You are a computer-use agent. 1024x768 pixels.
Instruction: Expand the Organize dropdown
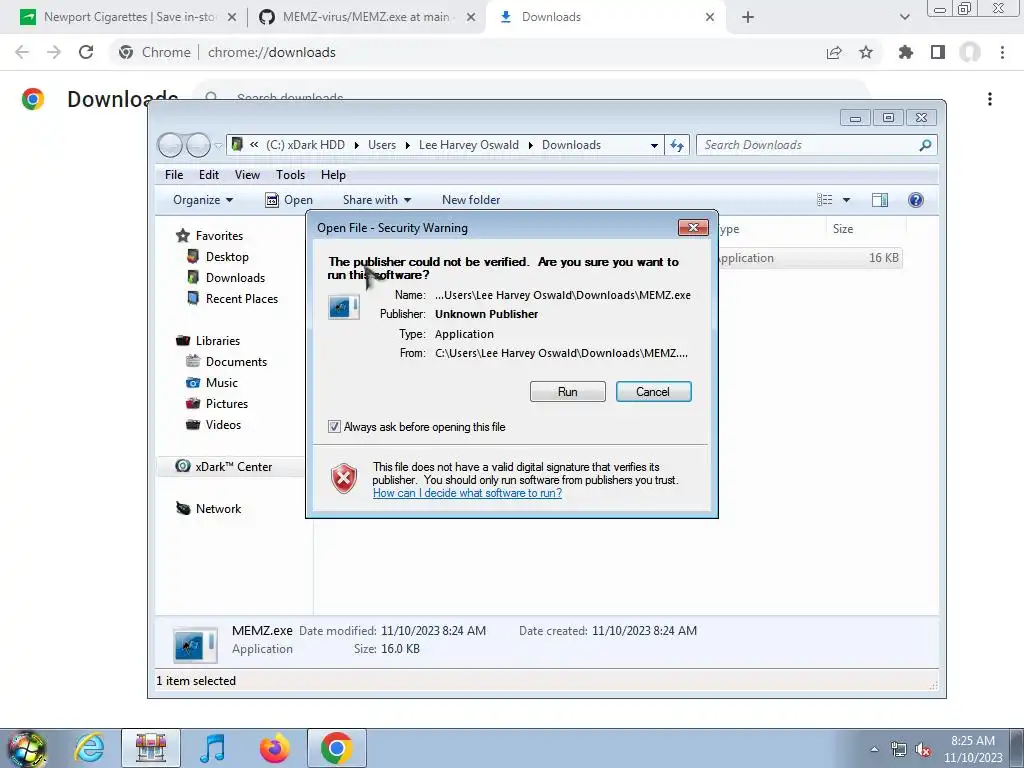click(x=202, y=200)
